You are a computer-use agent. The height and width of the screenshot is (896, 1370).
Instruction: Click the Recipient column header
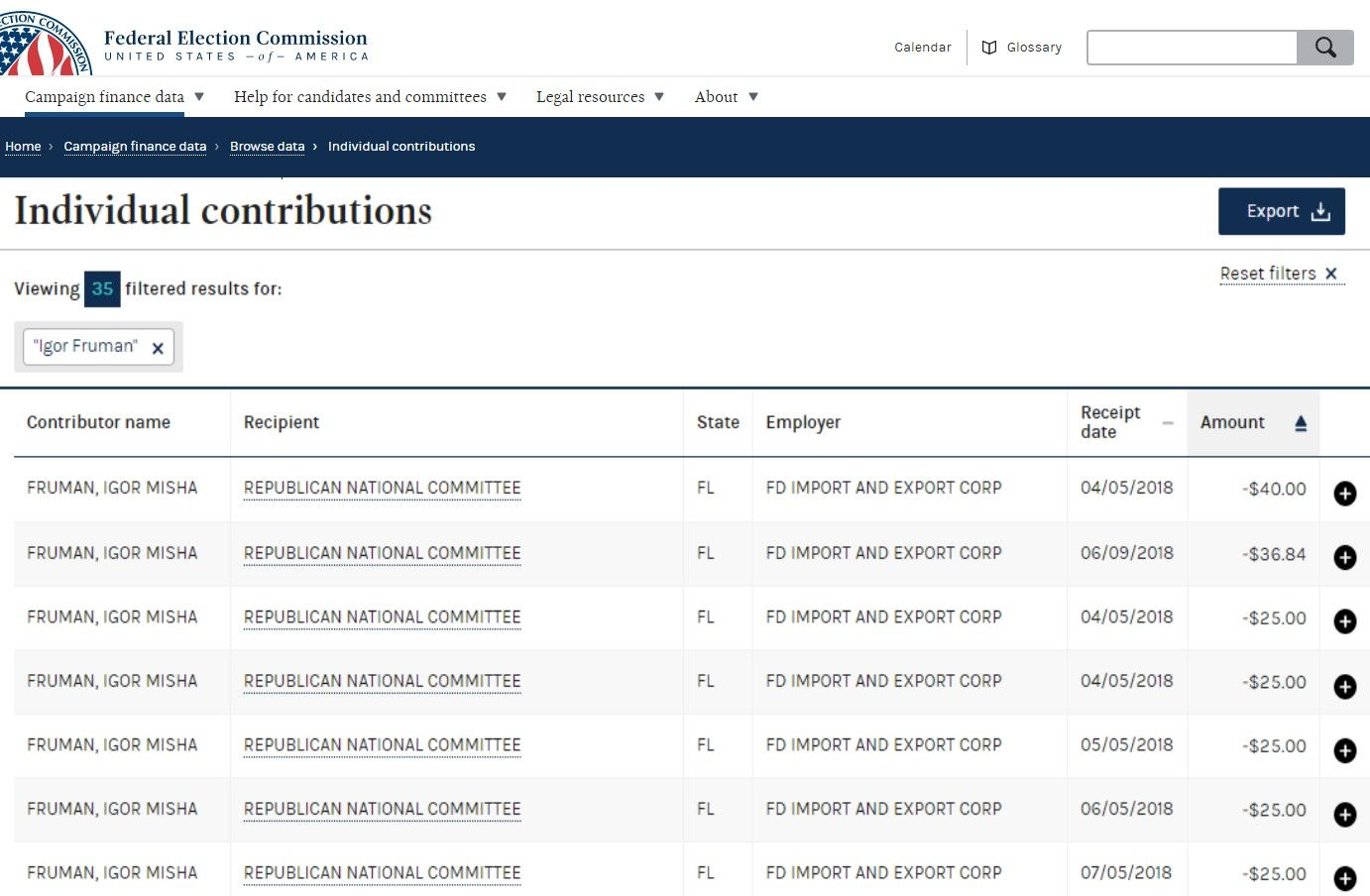(x=282, y=422)
